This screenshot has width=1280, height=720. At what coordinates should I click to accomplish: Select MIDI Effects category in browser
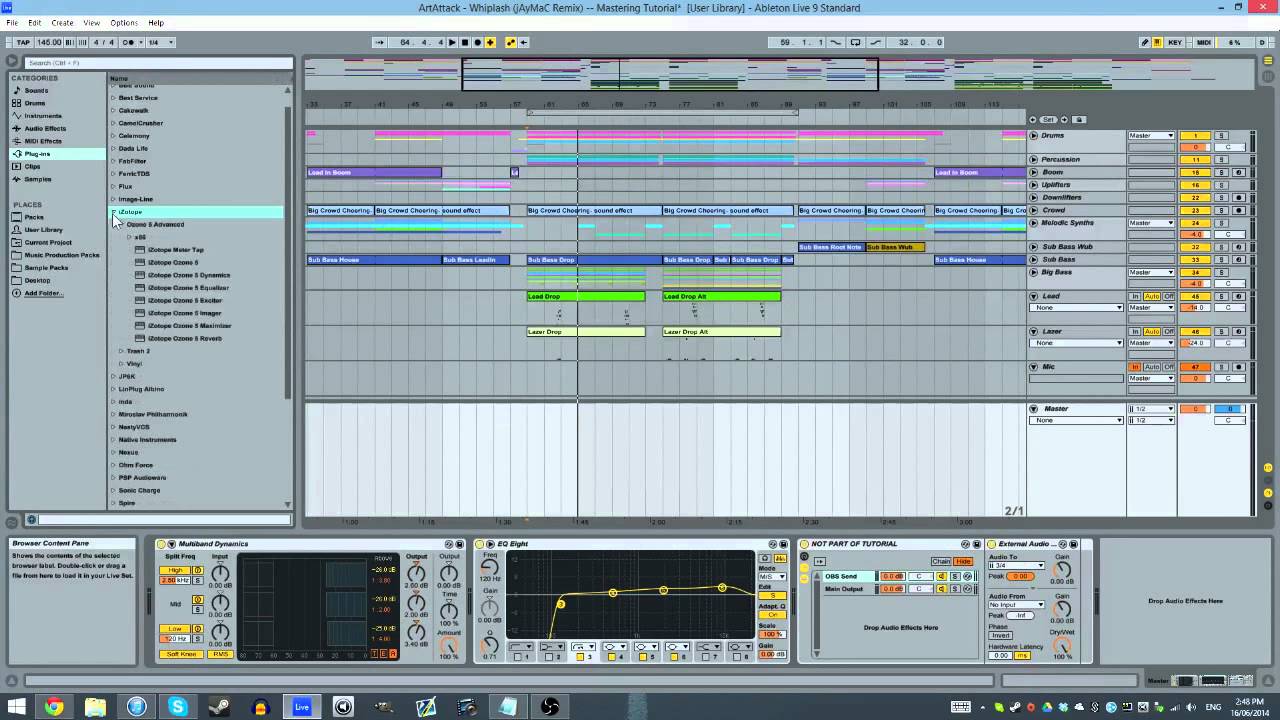(x=43, y=141)
